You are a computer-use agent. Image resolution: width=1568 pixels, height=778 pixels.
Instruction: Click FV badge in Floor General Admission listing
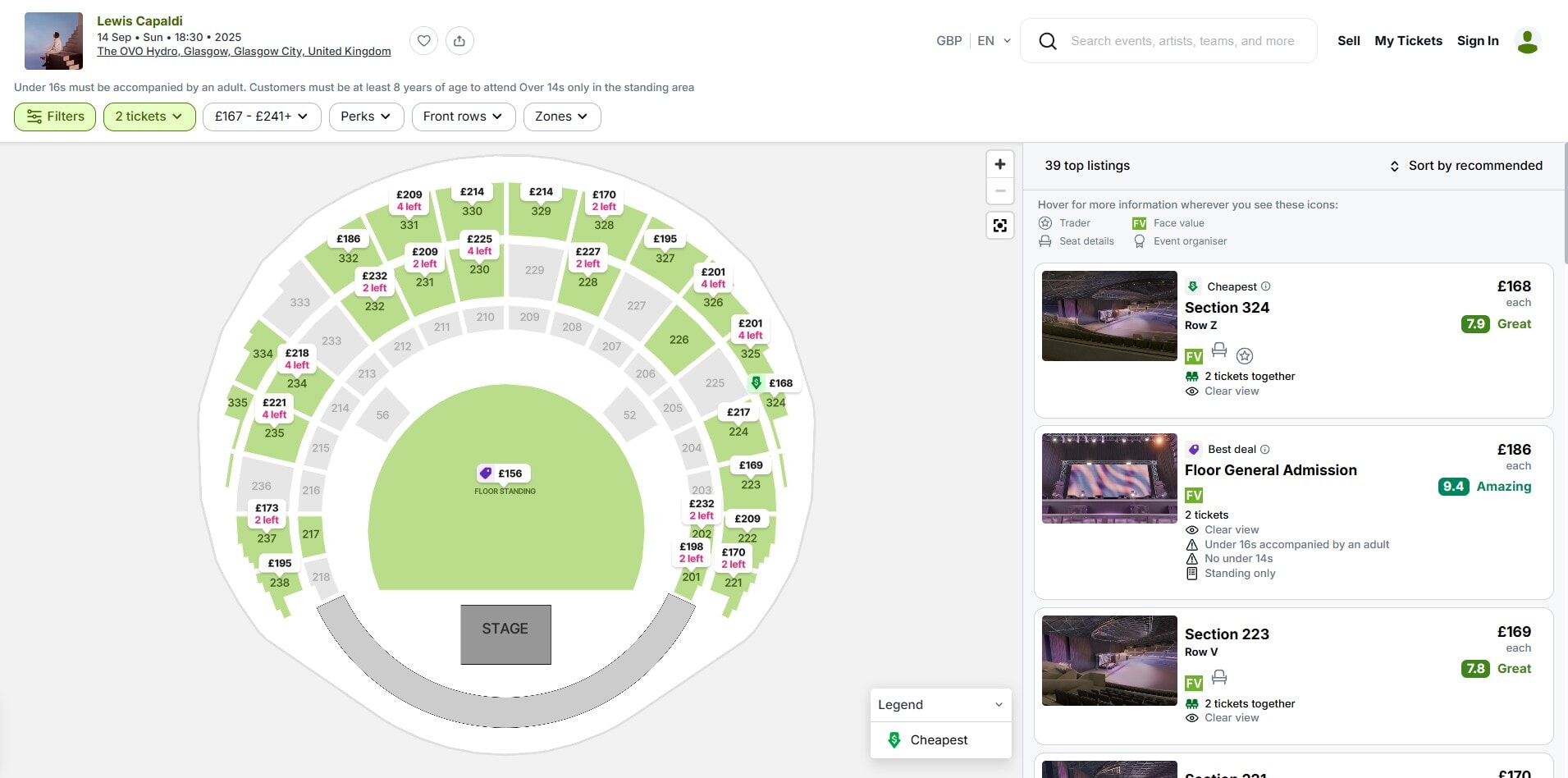pos(1194,495)
